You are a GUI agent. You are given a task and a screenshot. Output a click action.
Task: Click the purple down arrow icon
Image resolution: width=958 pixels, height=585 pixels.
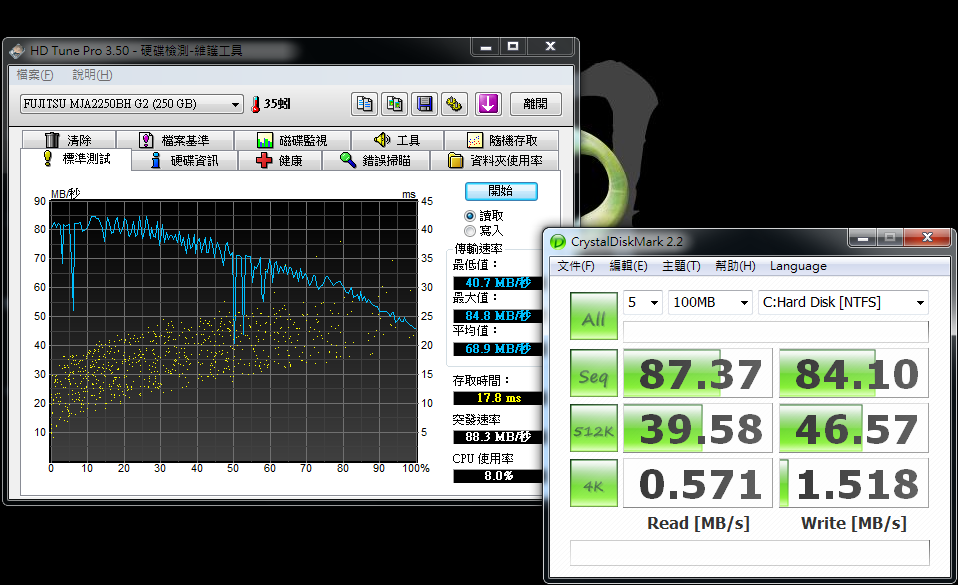(488, 104)
